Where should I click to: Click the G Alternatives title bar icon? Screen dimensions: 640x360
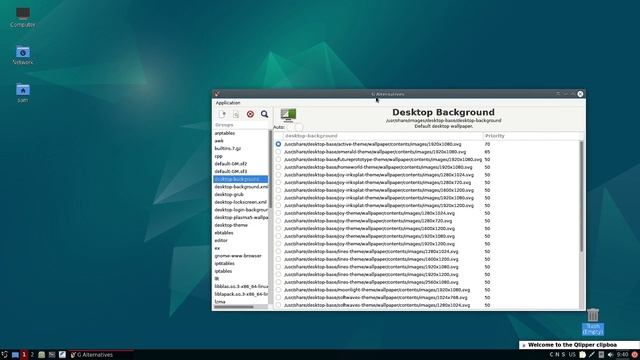tap(217, 94)
